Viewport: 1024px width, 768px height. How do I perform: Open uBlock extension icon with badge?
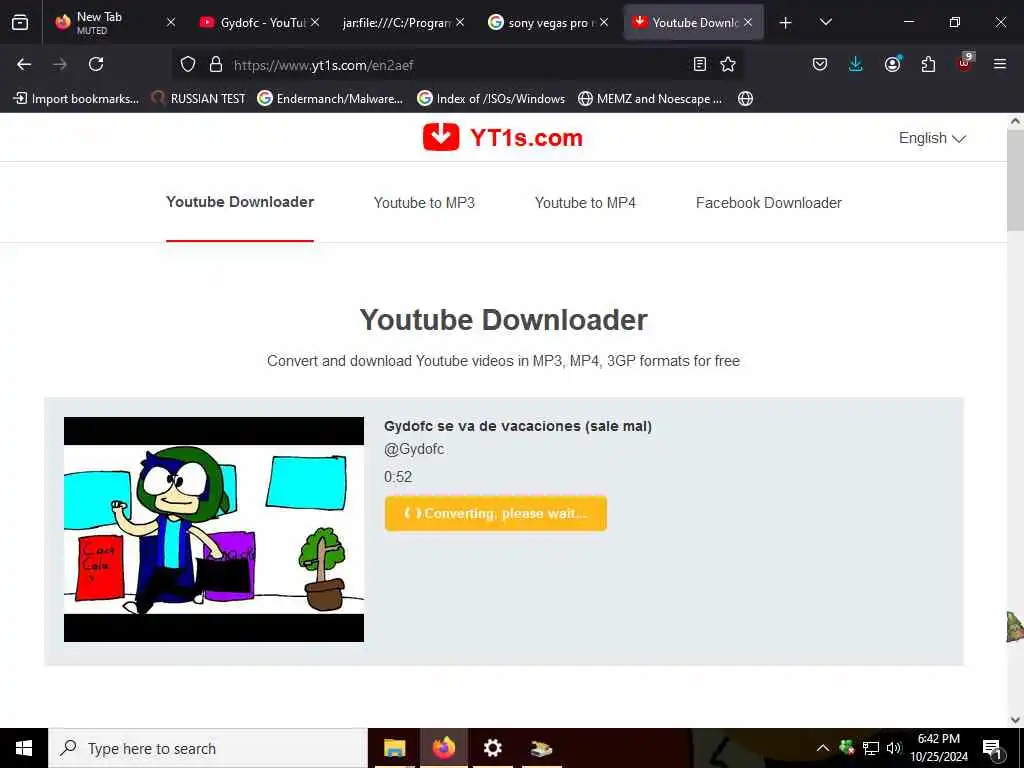coord(965,63)
